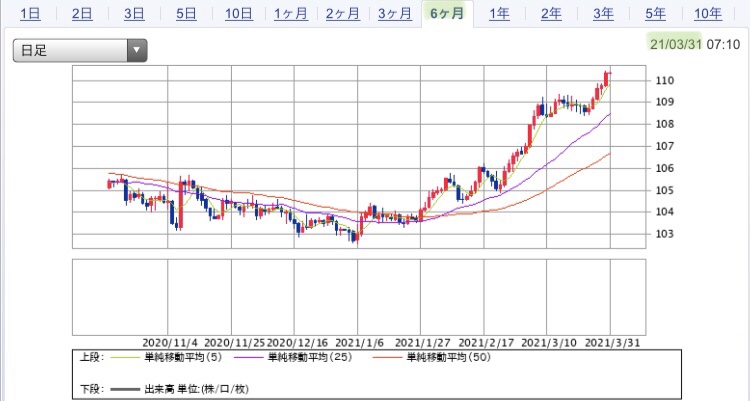Show the 5年 period chart
Viewport: 750px width, 401px height.
tap(655, 13)
